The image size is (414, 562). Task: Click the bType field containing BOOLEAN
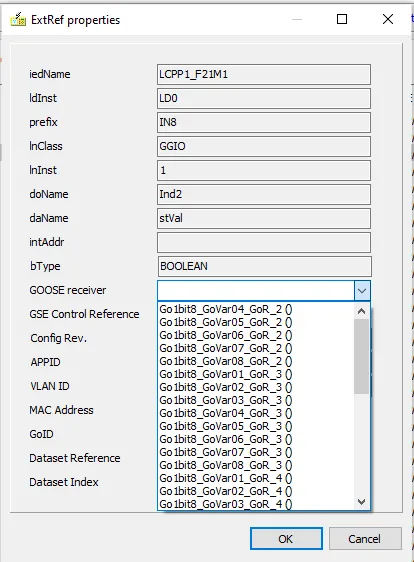pos(265,267)
